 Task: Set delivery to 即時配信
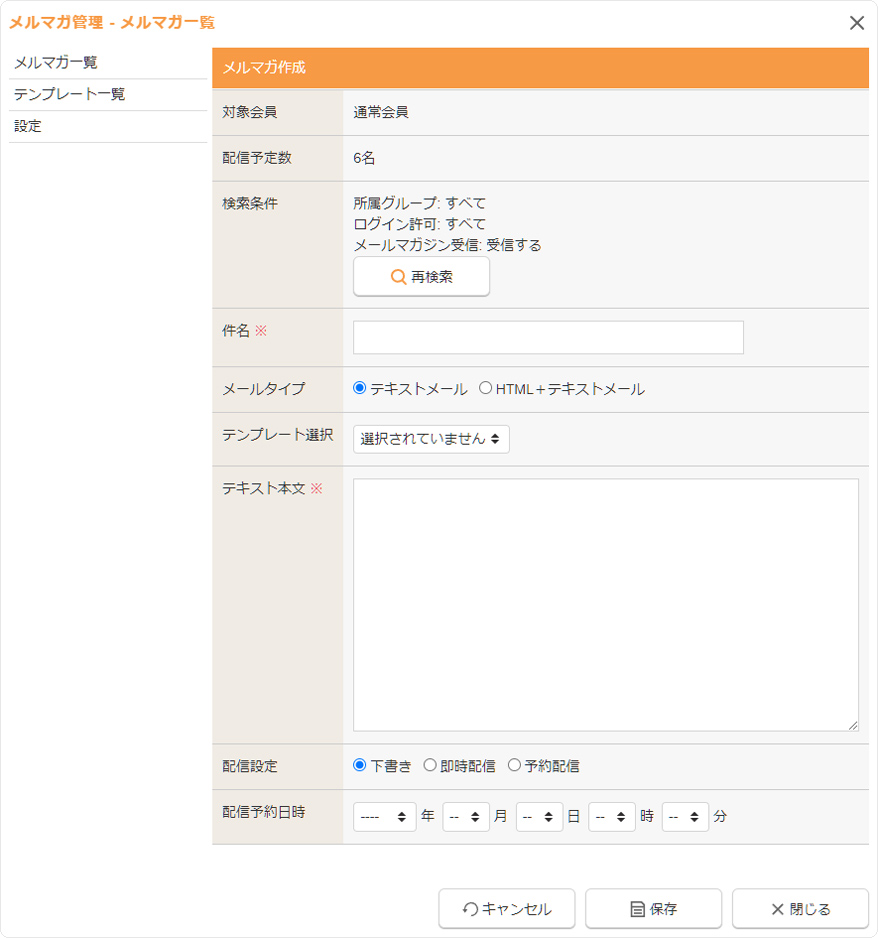pos(430,766)
